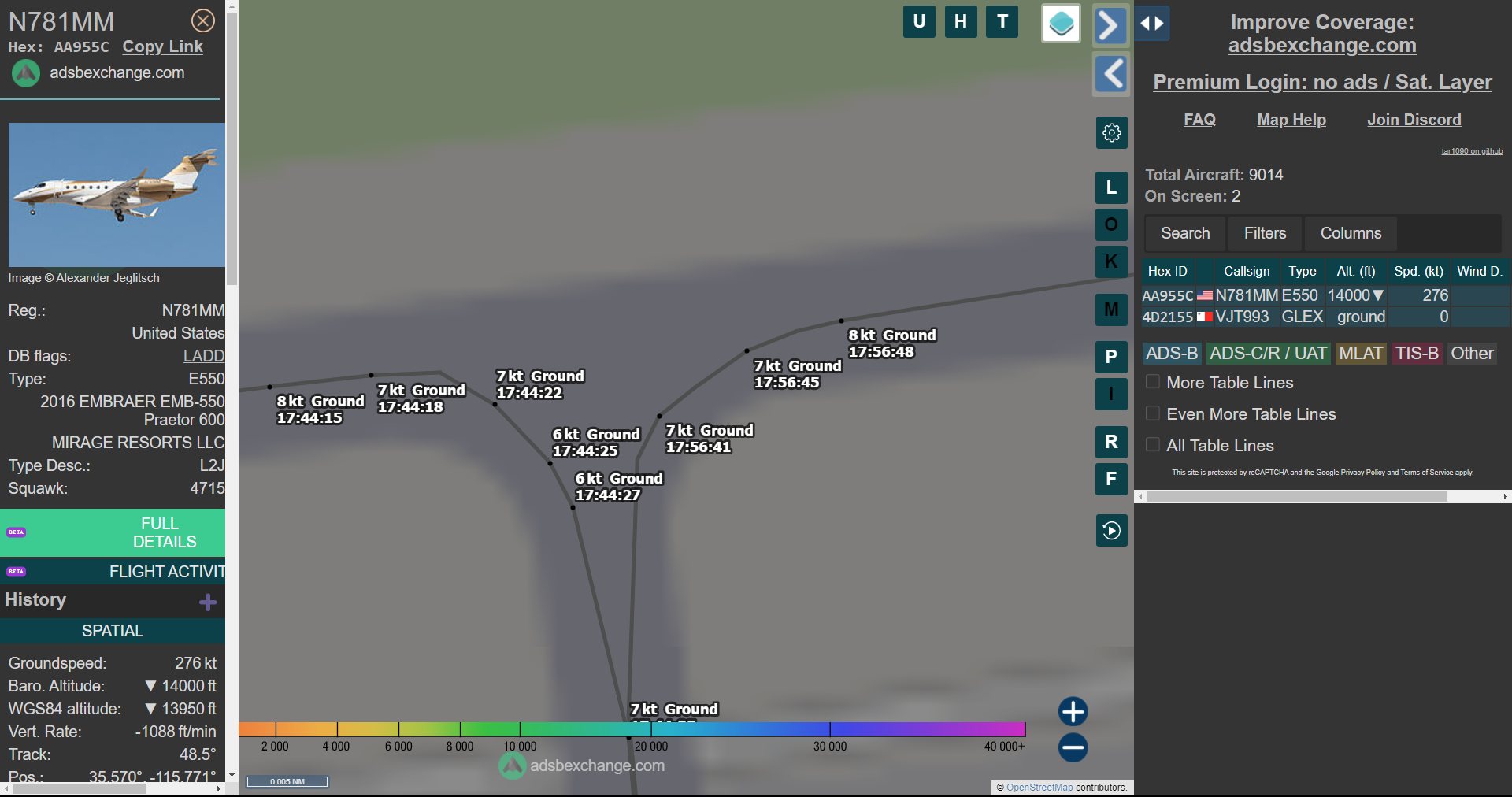Sort table by Type column

[x=1302, y=271]
